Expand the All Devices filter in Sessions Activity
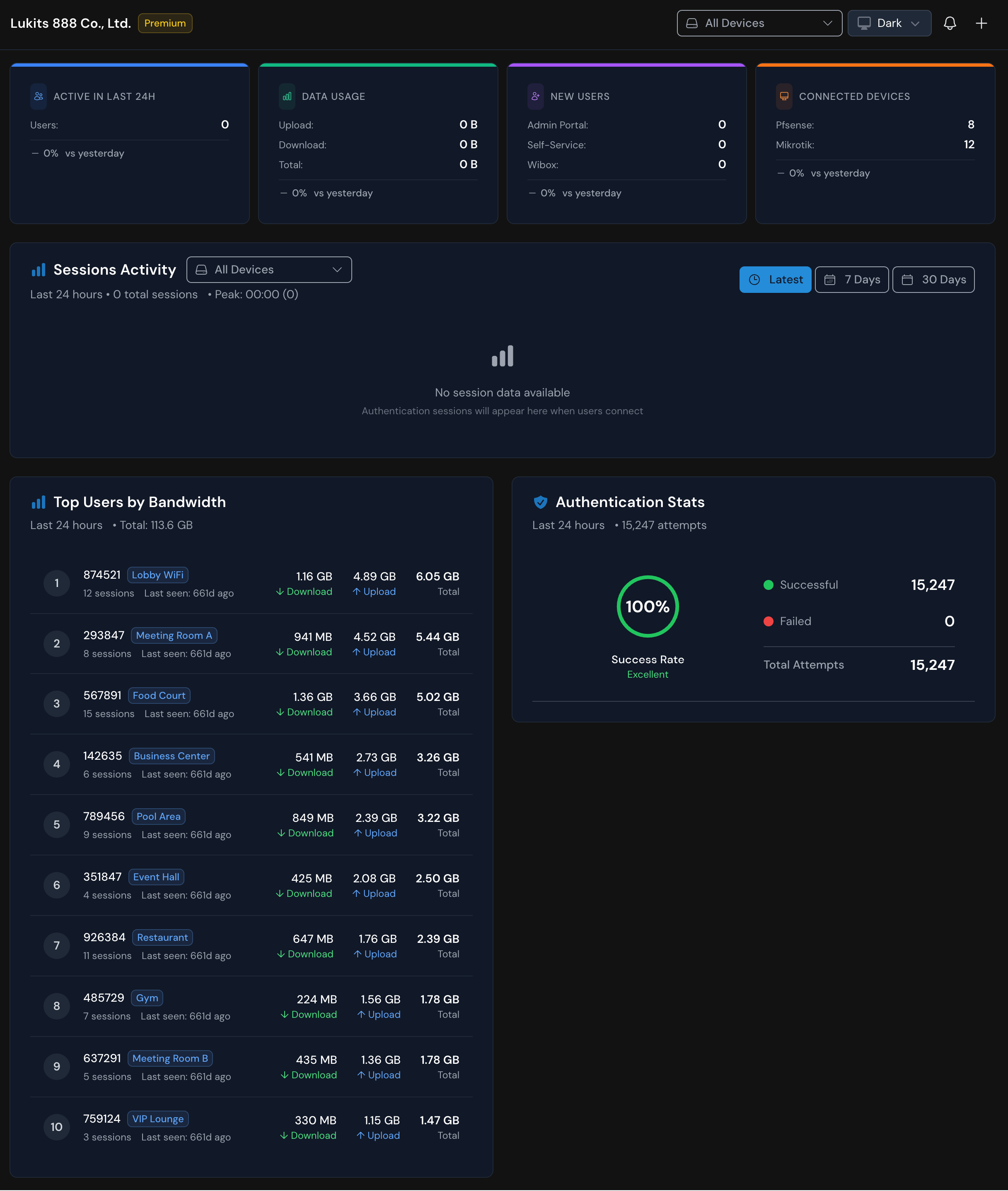Viewport: 1008px width, 1191px height. coord(268,269)
